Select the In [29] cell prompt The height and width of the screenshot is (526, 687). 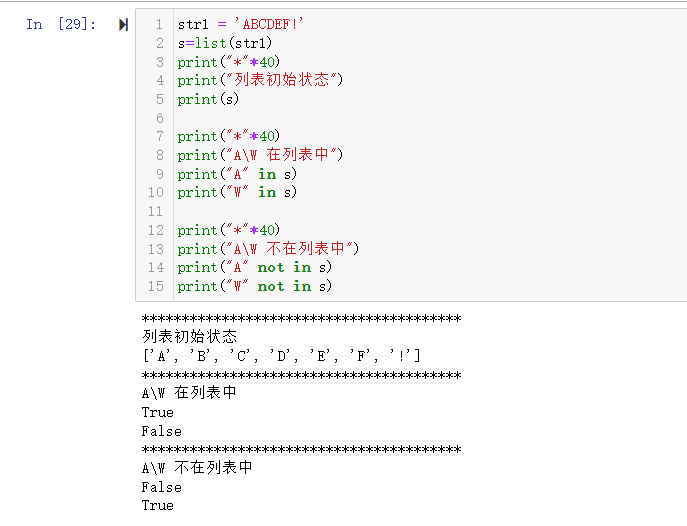click(x=61, y=24)
